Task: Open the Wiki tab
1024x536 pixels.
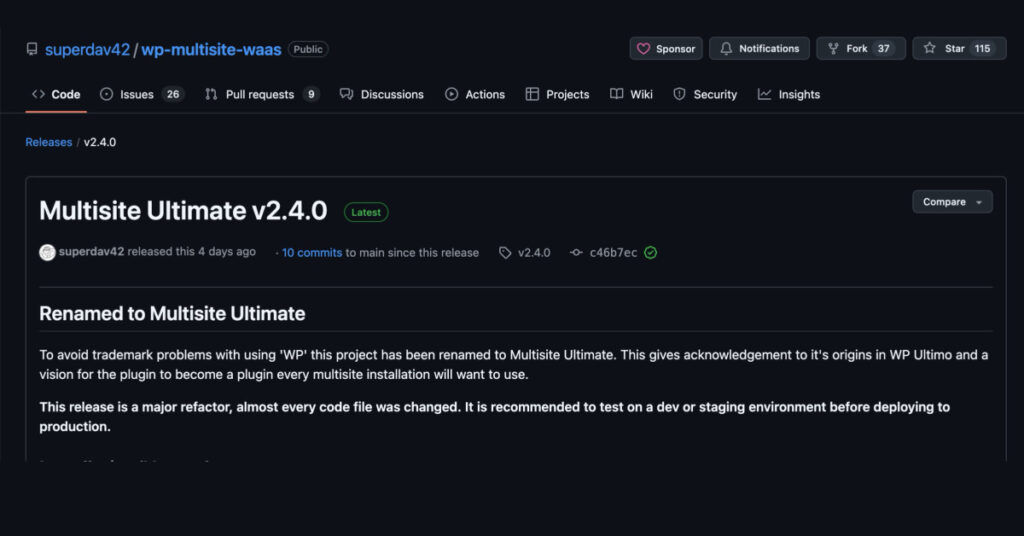Action: pyautogui.click(x=631, y=94)
